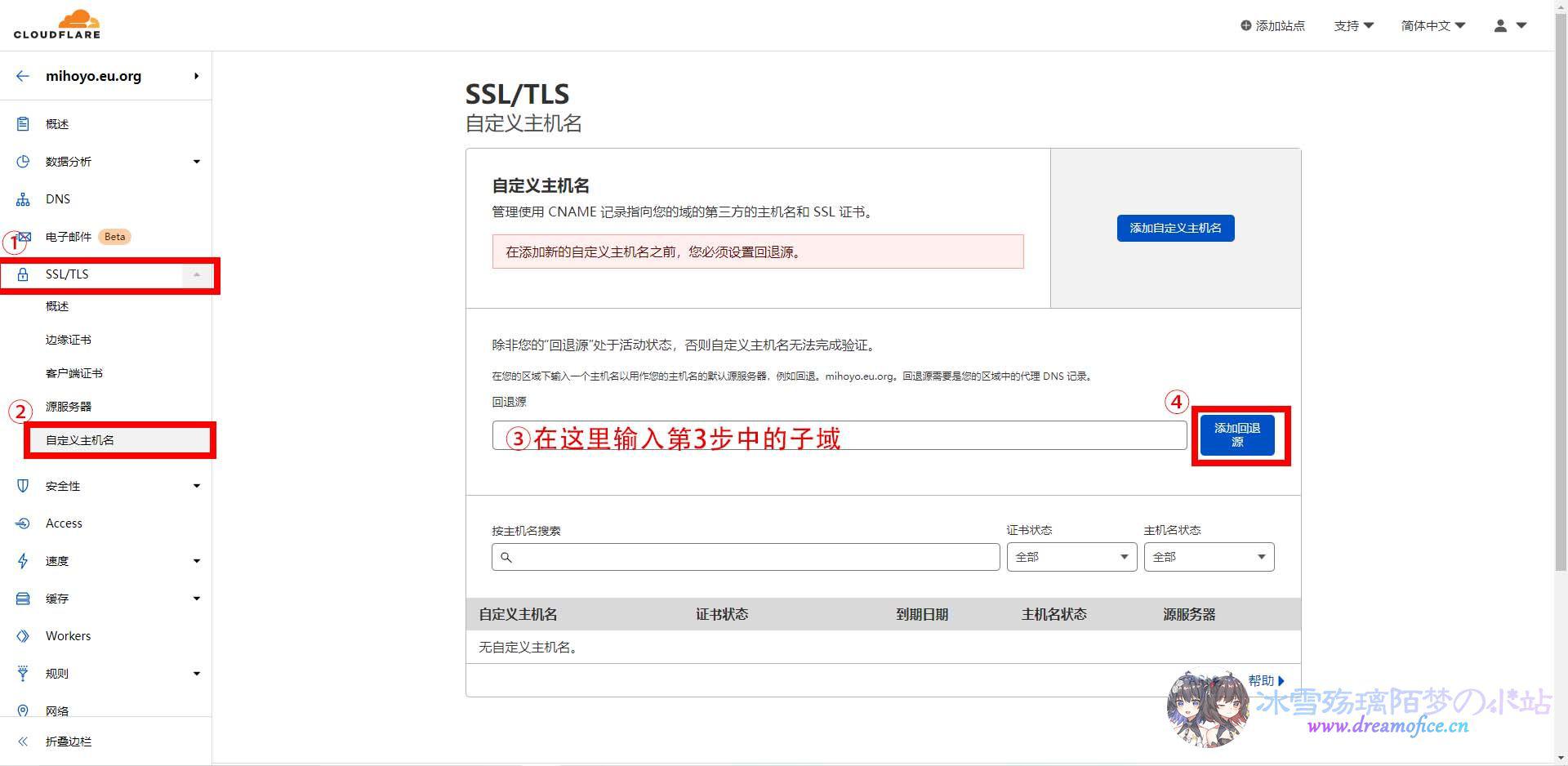Collapse the SSL/TLS sidebar section
Viewport: 1568px width, 766px height.
[x=195, y=274]
